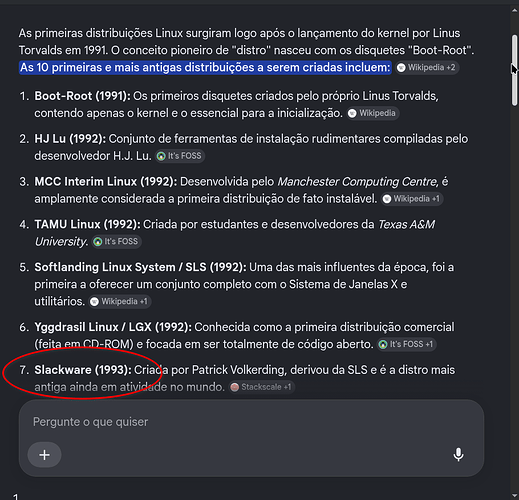Click the Boot-Root (1991) heading text
519x500 pixels.
tap(82, 96)
